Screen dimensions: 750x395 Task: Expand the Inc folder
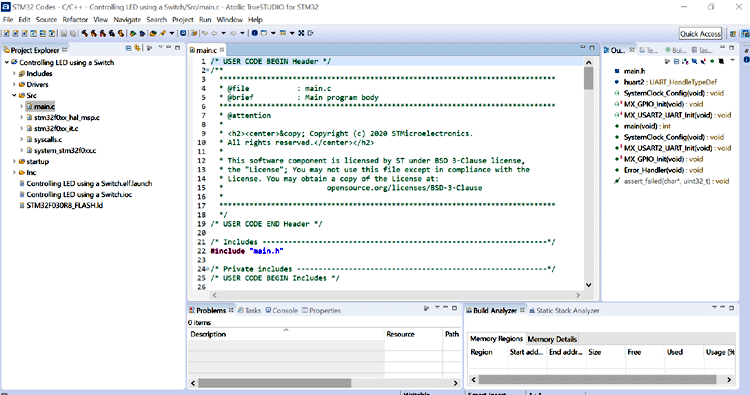click(14, 172)
